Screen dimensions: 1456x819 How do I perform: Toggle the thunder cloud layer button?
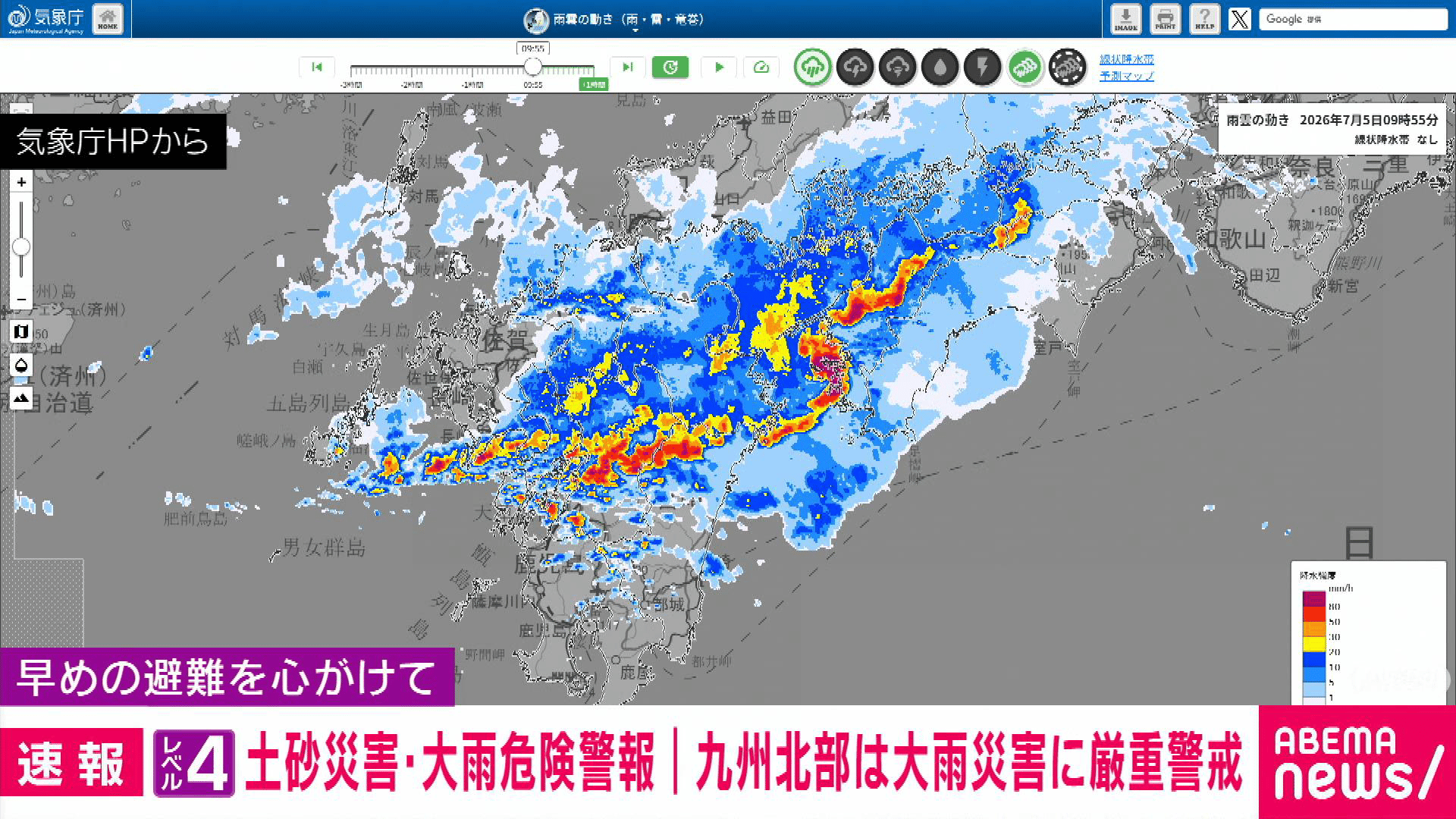(x=855, y=67)
